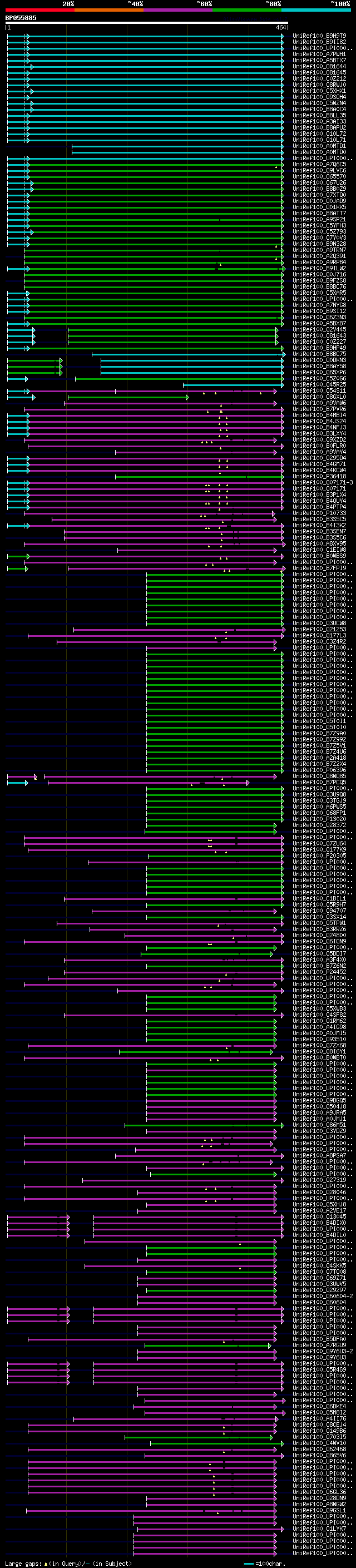
Task: Select hit UniRef100_A8PSA7
Action: 319,1155
